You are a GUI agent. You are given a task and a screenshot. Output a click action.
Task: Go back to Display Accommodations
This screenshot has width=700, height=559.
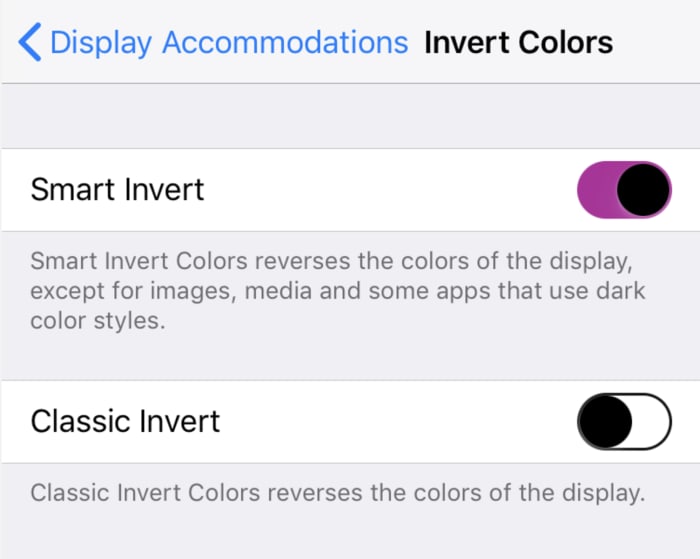pyautogui.click(x=213, y=42)
